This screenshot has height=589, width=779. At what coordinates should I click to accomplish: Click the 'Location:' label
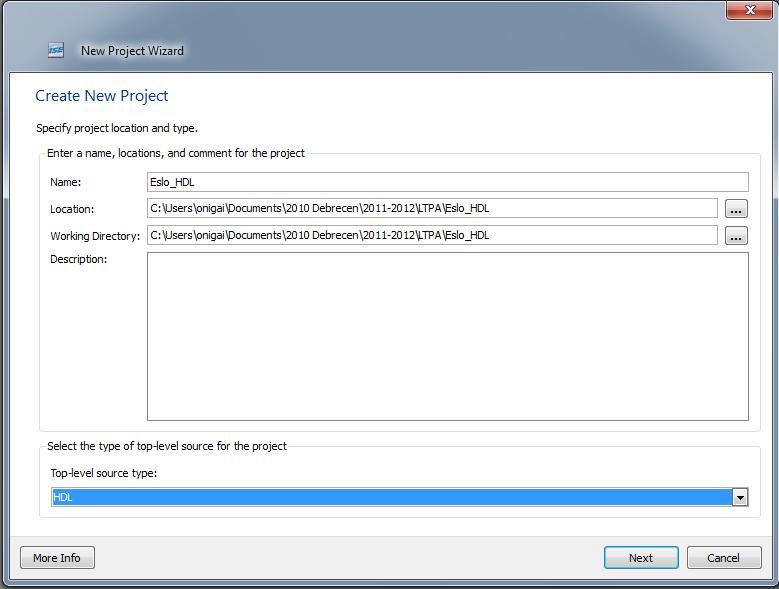pyautogui.click(x=72, y=209)
